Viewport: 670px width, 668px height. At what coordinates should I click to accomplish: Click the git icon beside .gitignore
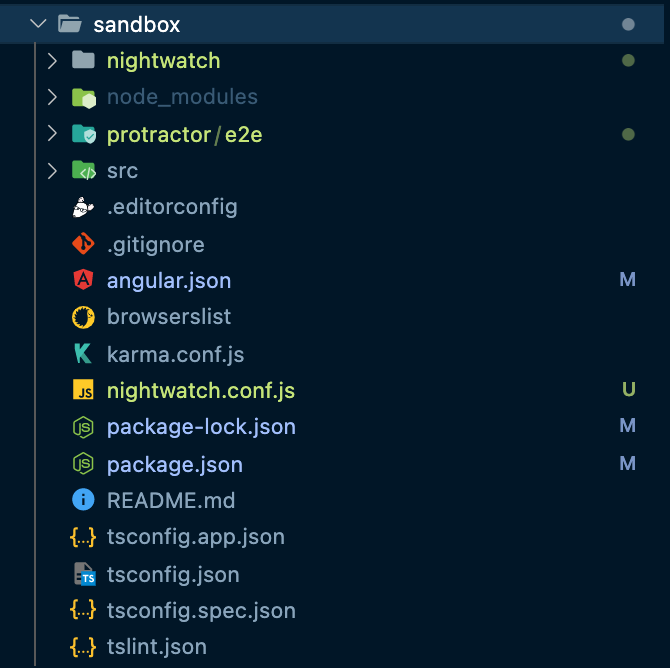point(83,244)
